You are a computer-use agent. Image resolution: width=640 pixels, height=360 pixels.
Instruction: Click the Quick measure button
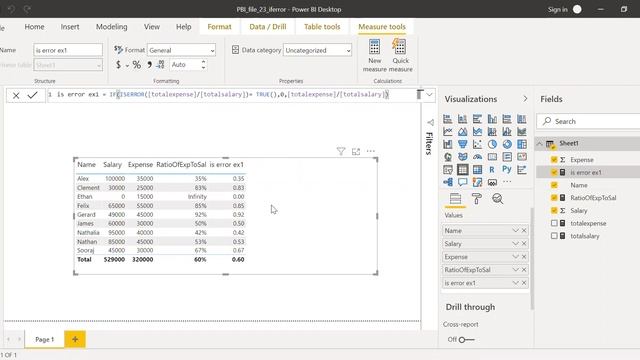[400, 56]
